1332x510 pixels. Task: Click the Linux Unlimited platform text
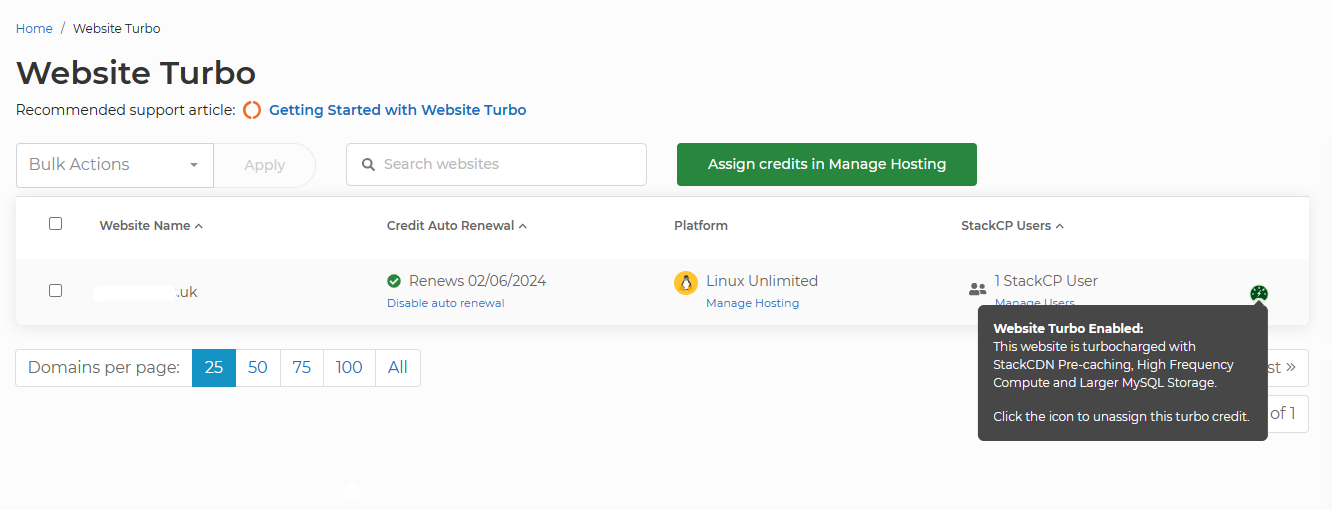tap(762, 281)
